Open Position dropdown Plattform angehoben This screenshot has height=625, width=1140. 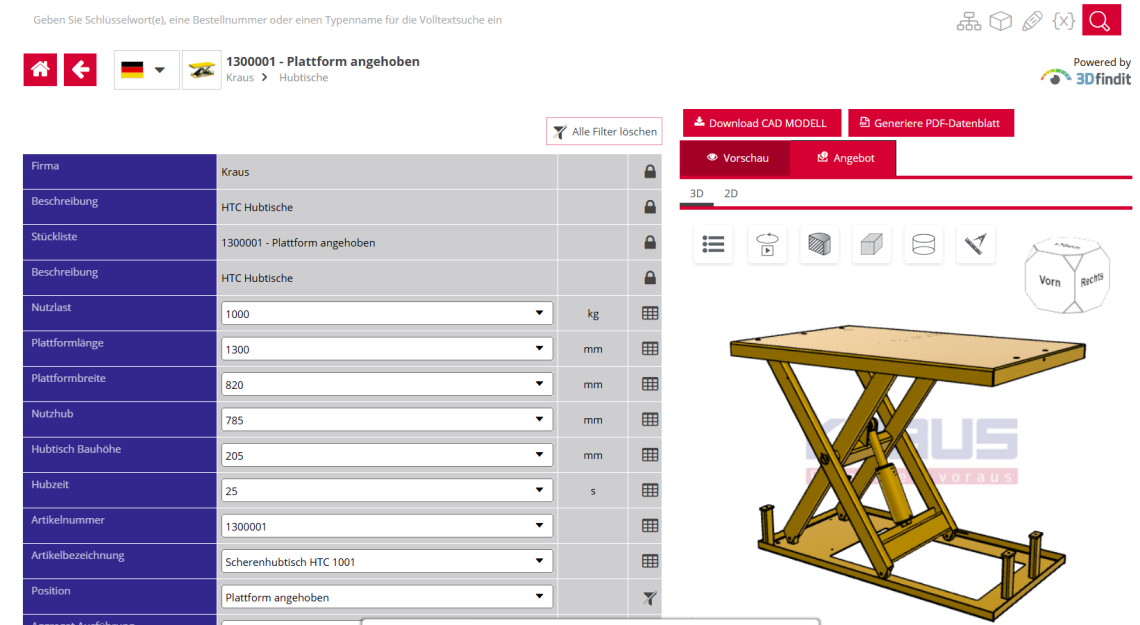[387, 597]
